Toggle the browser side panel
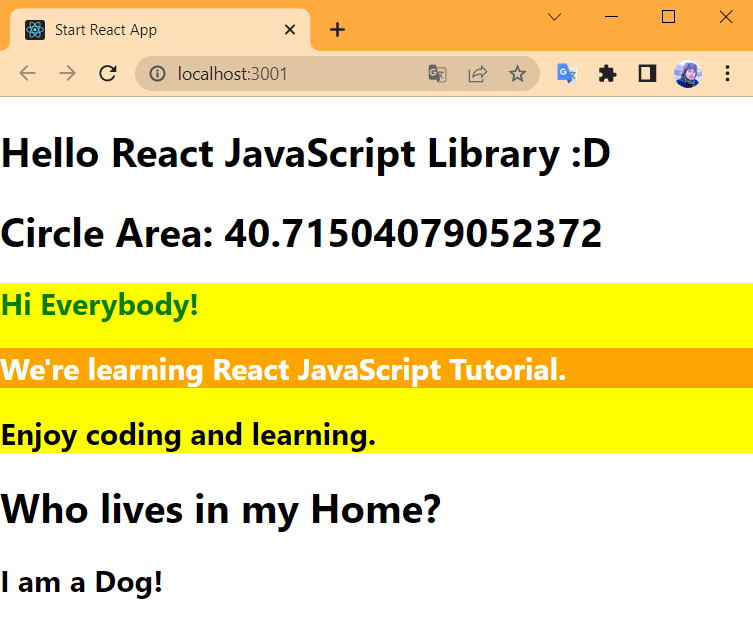The height and width of the screenshot is (625, 753). click(647, 73)
